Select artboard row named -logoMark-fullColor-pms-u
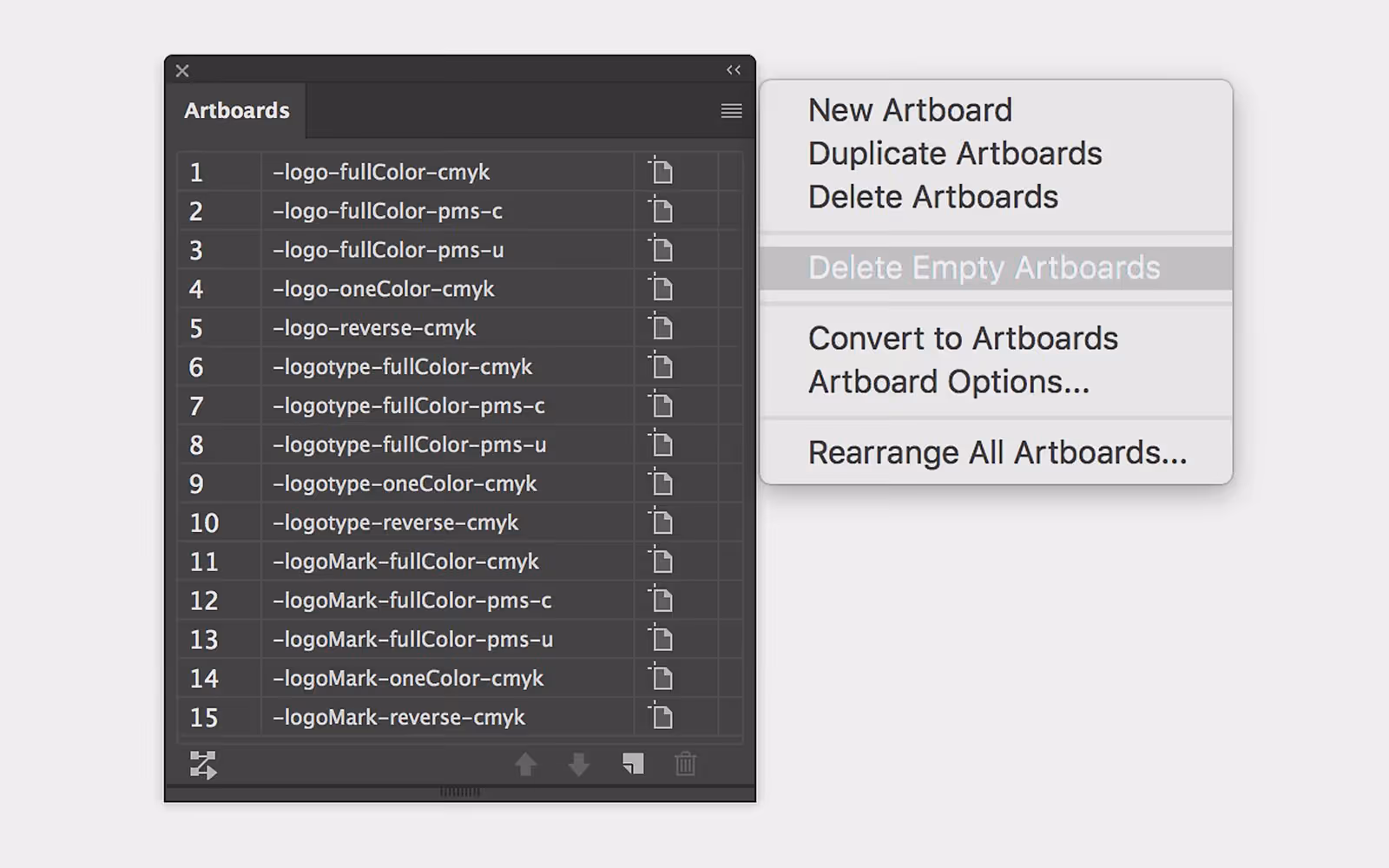Viewport: 1389px width, 868px height. coord(460,640)
